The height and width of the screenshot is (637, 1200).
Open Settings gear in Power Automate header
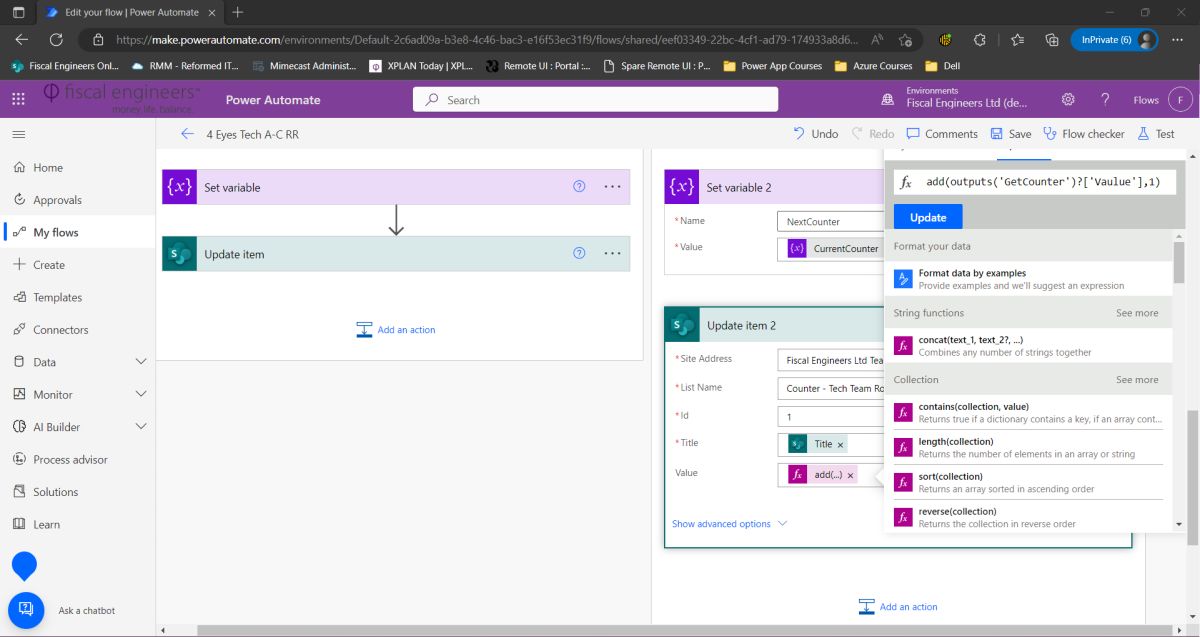(x=1068, y=99)
